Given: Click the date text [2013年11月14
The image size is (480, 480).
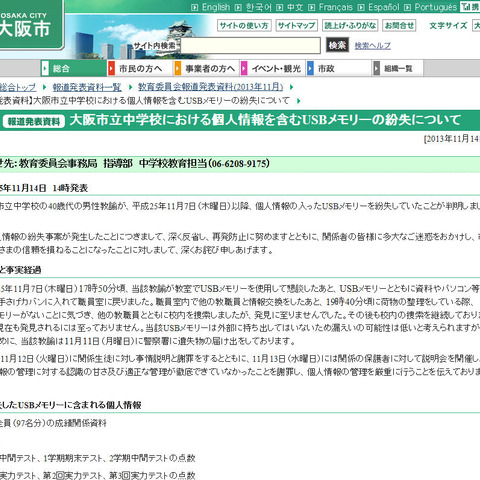Looking at the screenshot, I should [452, 139].
